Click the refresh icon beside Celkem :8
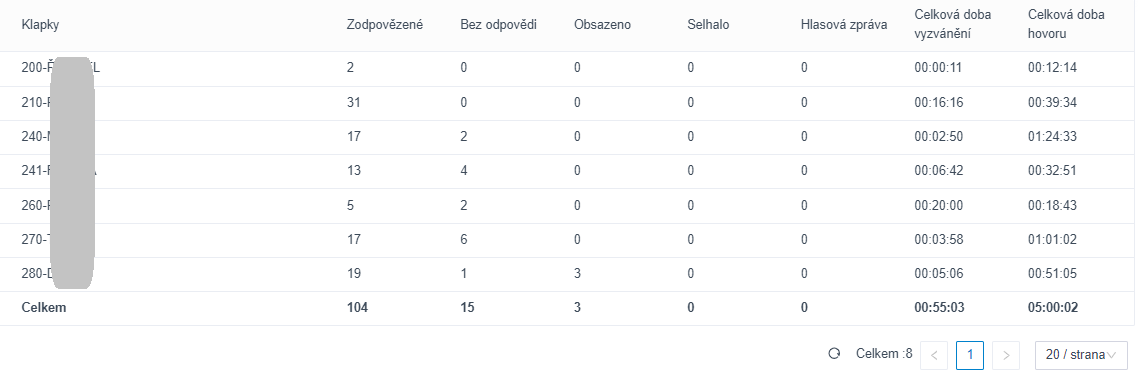Image resolution: width=1138 pixels, height=379 pixels. tap(834, 354)
